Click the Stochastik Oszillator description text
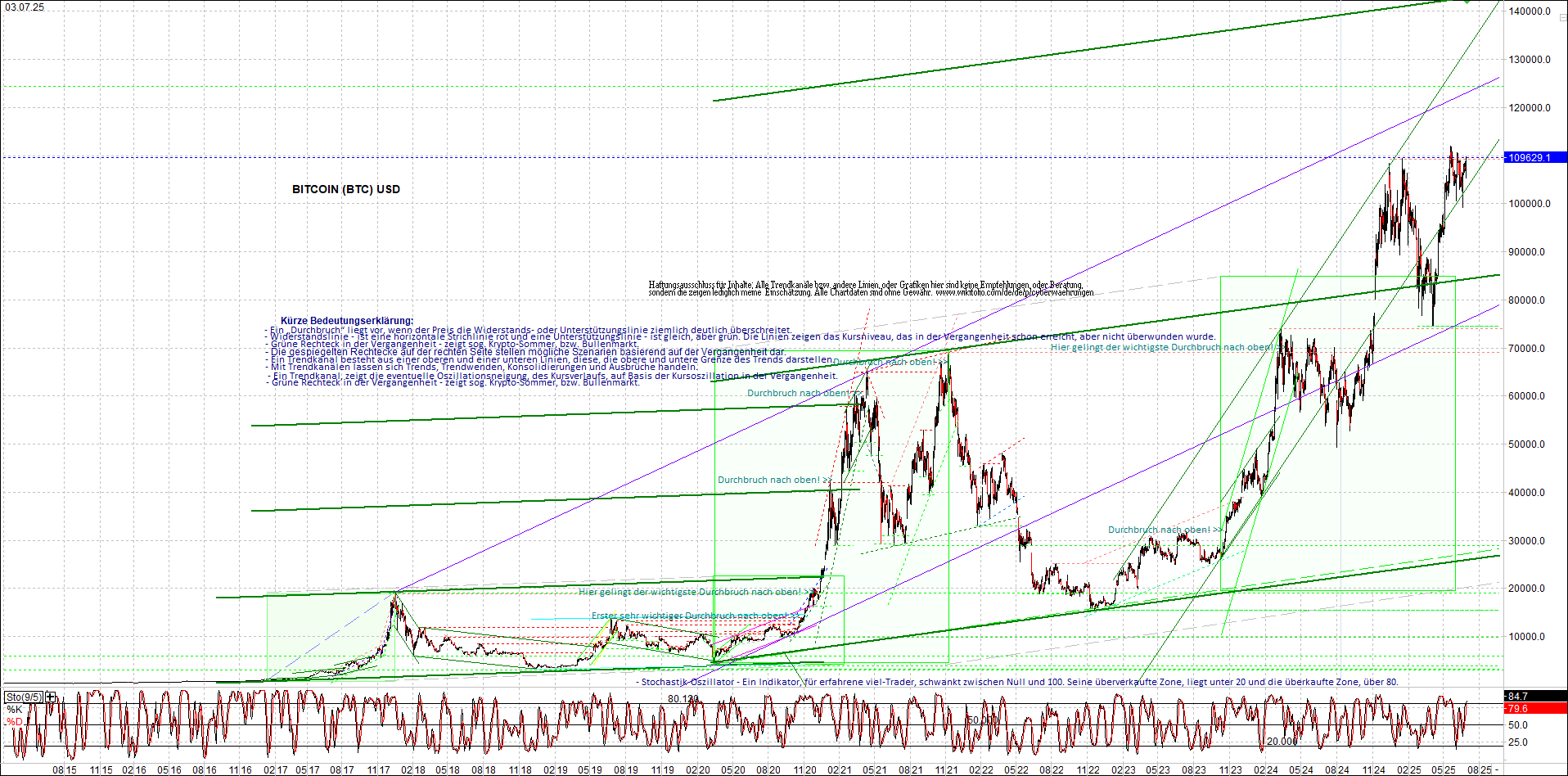 point(1017,682)
